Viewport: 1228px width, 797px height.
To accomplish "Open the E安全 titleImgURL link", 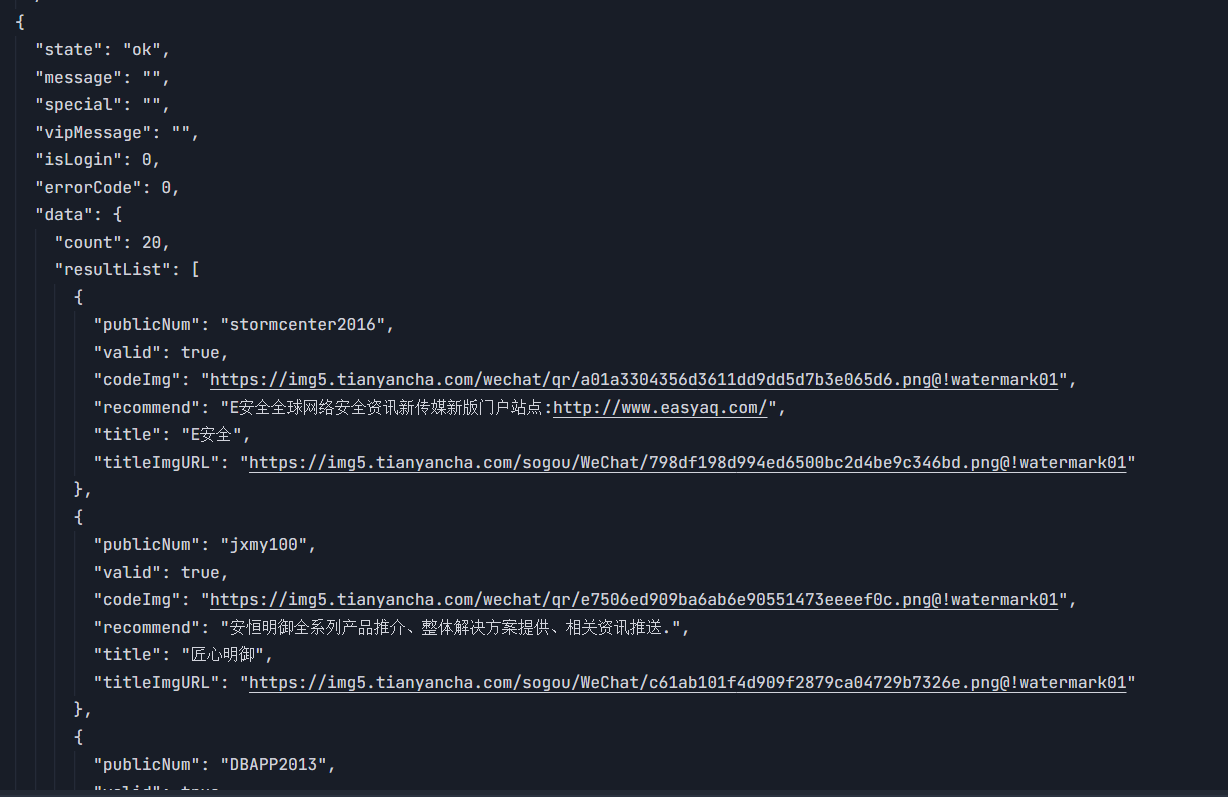I will [687, 463].
